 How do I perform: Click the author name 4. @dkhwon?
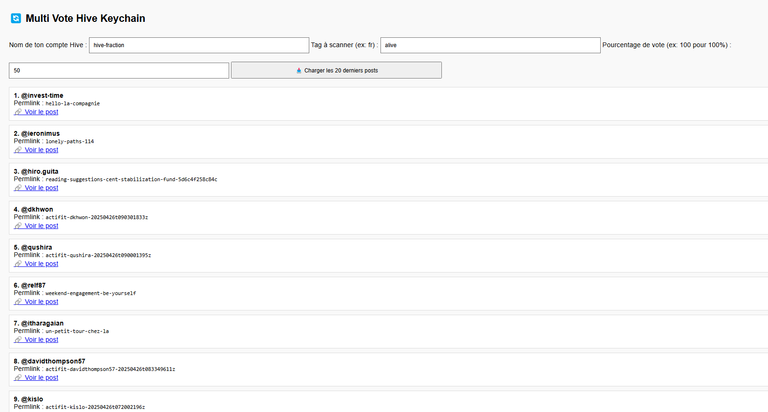[x=33, y=209]
